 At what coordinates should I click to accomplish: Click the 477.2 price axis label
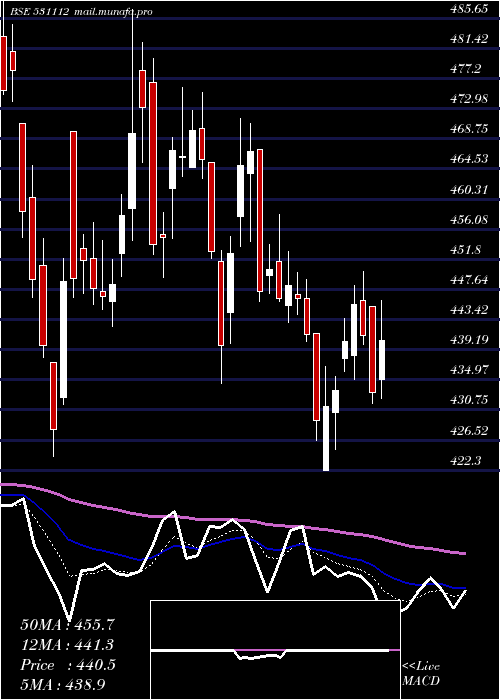coord(466,69)
